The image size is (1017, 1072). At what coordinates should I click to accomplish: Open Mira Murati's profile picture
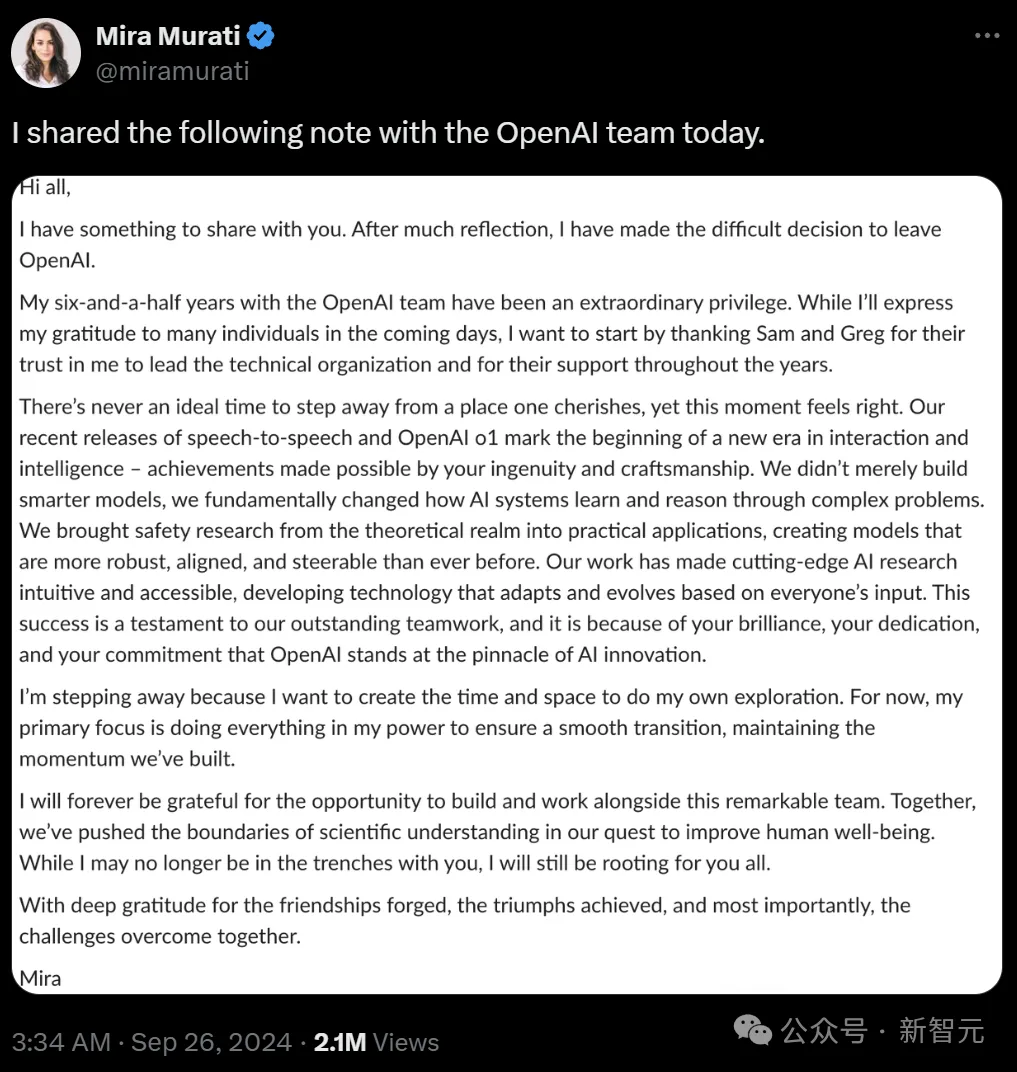46,52
